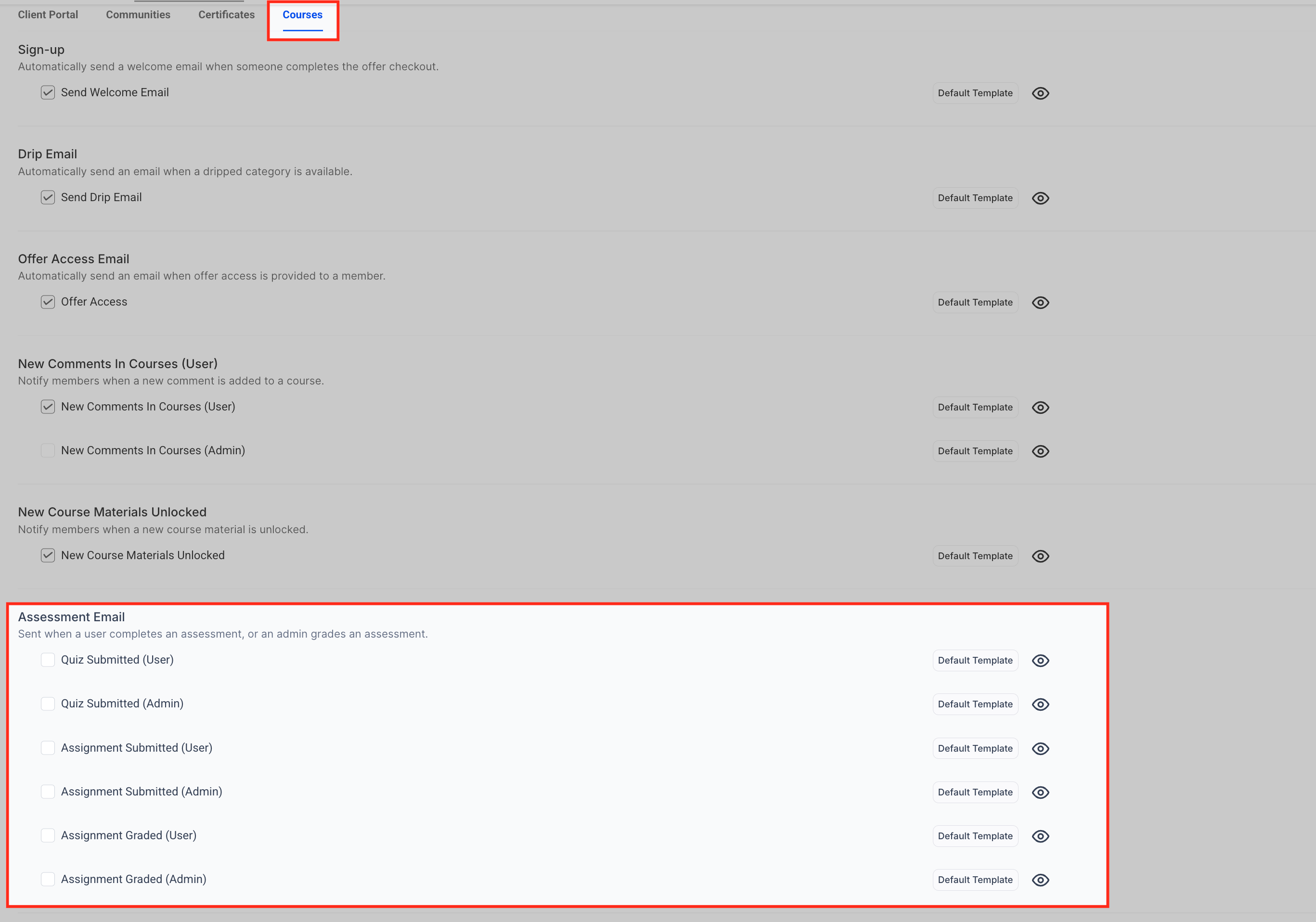Click eye icon for Assignment Submitted (Admin)
Viewport: 1316px width, 922px height.
pyautogui.click(x=1040, y=792)
